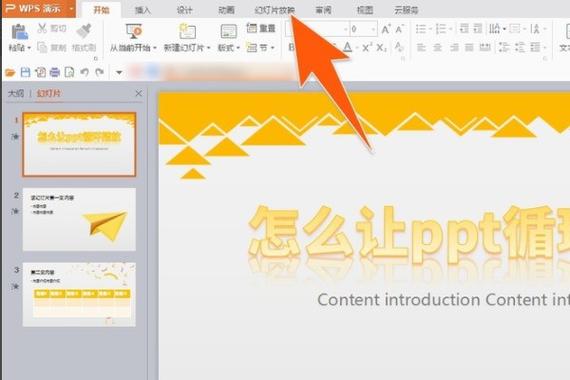Click the 'Content introduction' subtitle text
The image size is (570, 380).
point(443,300)
